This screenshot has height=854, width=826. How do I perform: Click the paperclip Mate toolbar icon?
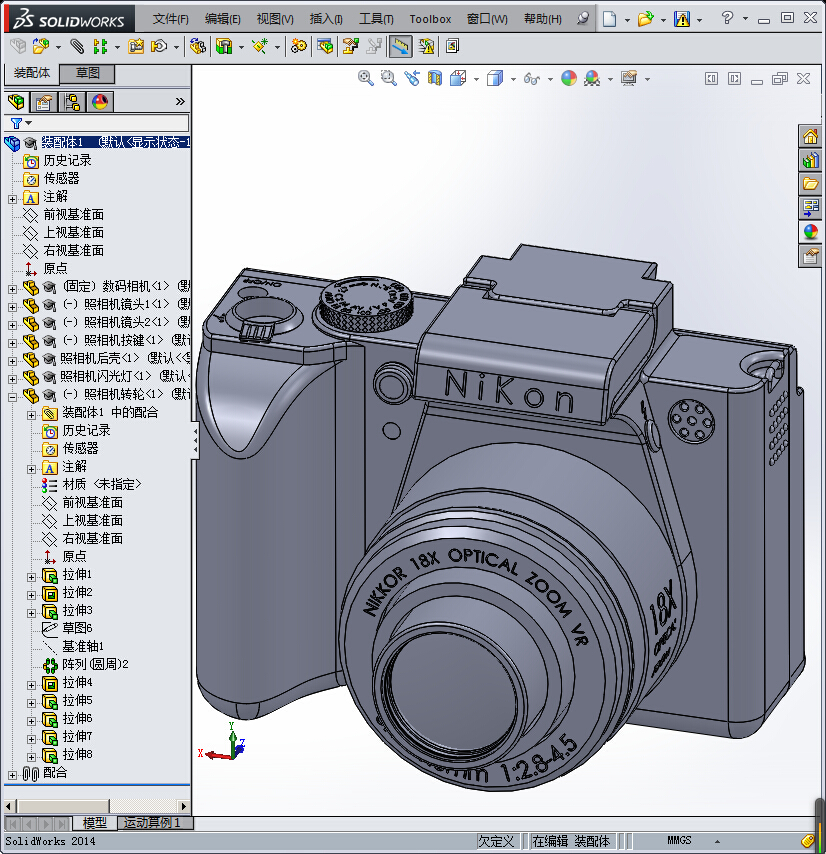(x=77, y=46)
